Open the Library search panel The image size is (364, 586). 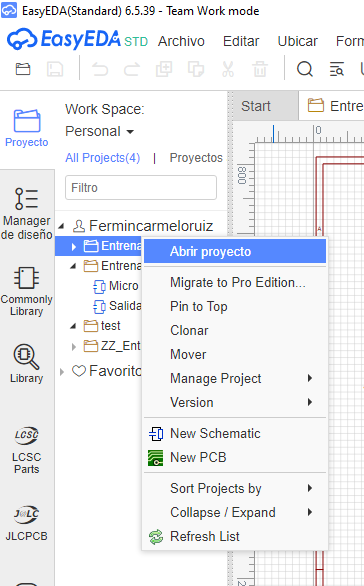coord(27,364)
